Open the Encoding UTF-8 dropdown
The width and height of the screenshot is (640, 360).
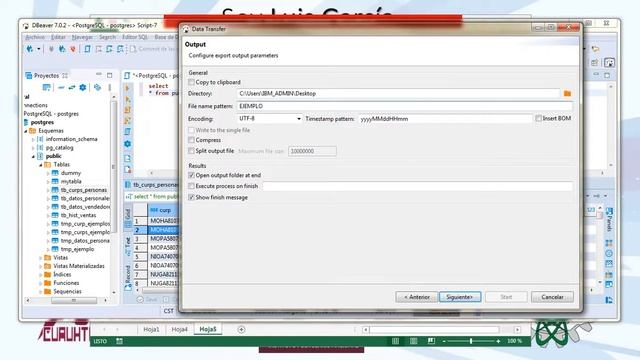pos(269,118)
